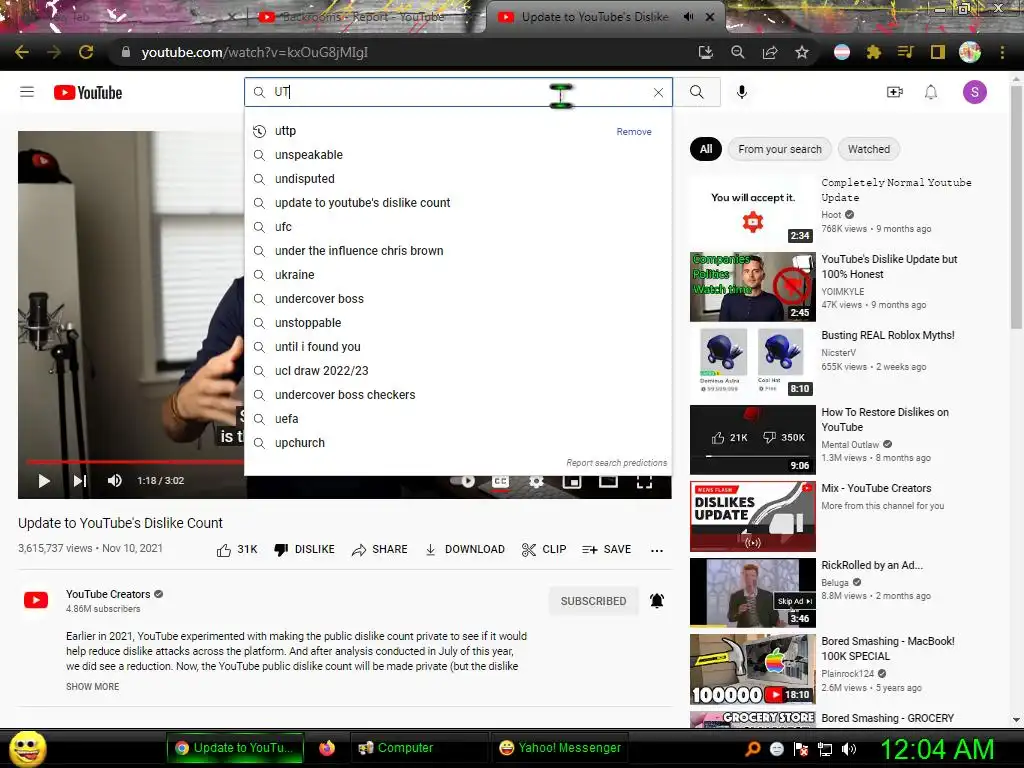Open 'Mix - YouTube Creators' thumbnail
This screenshot has height=768, width=1024.
[752, 516]
